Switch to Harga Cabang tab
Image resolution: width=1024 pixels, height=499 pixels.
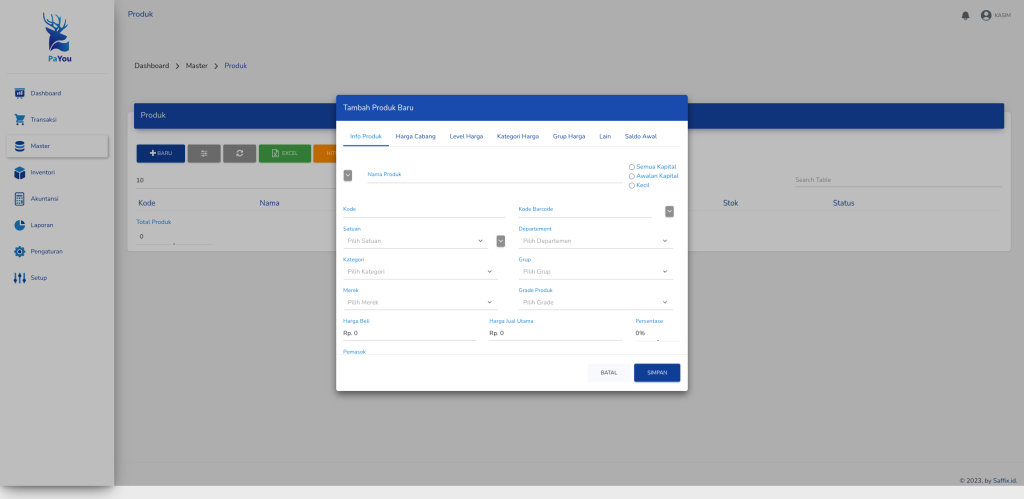point(415,137)
